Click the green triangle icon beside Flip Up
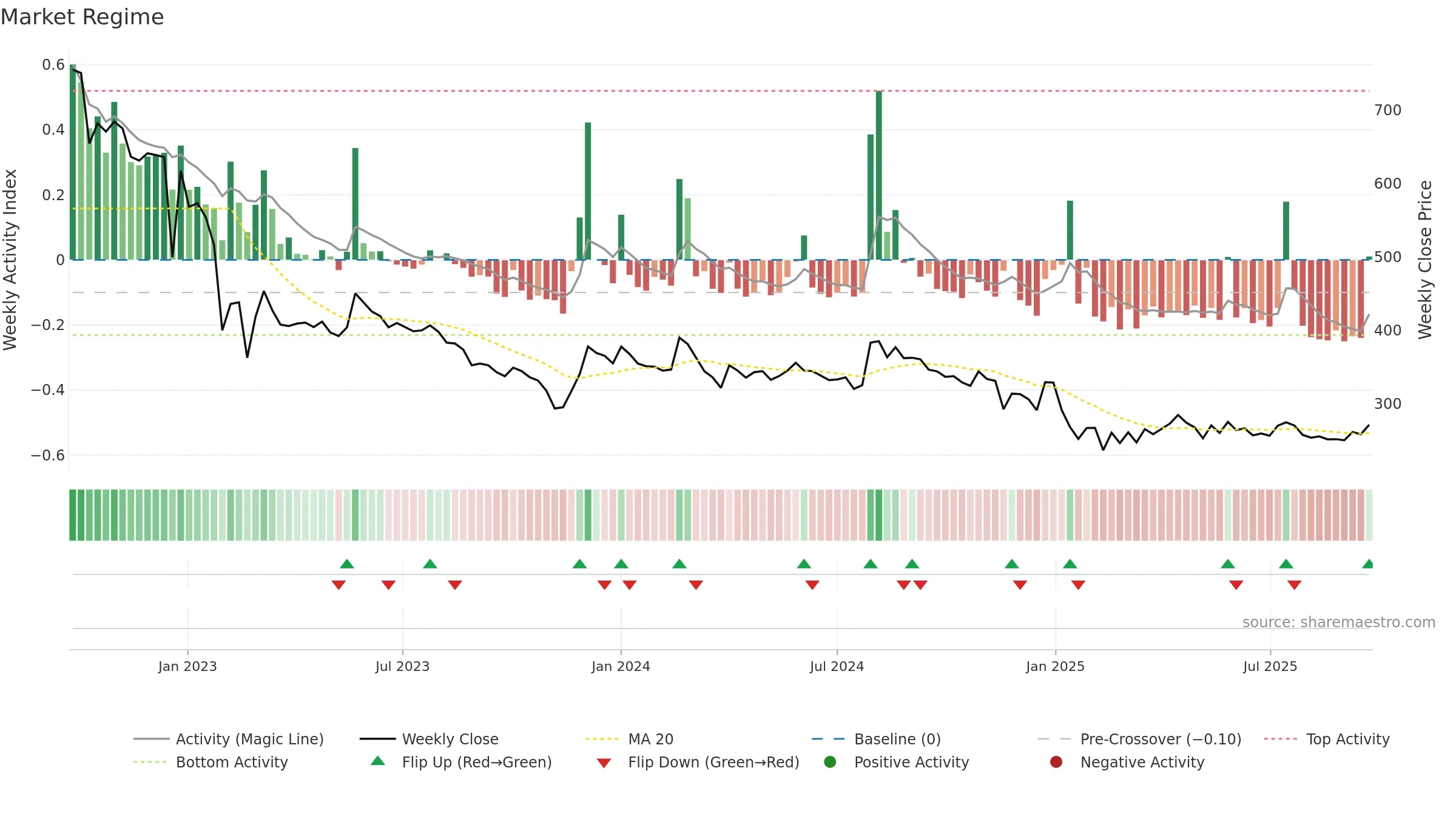This screenshot has height=819, width=1456. point(378,761)
